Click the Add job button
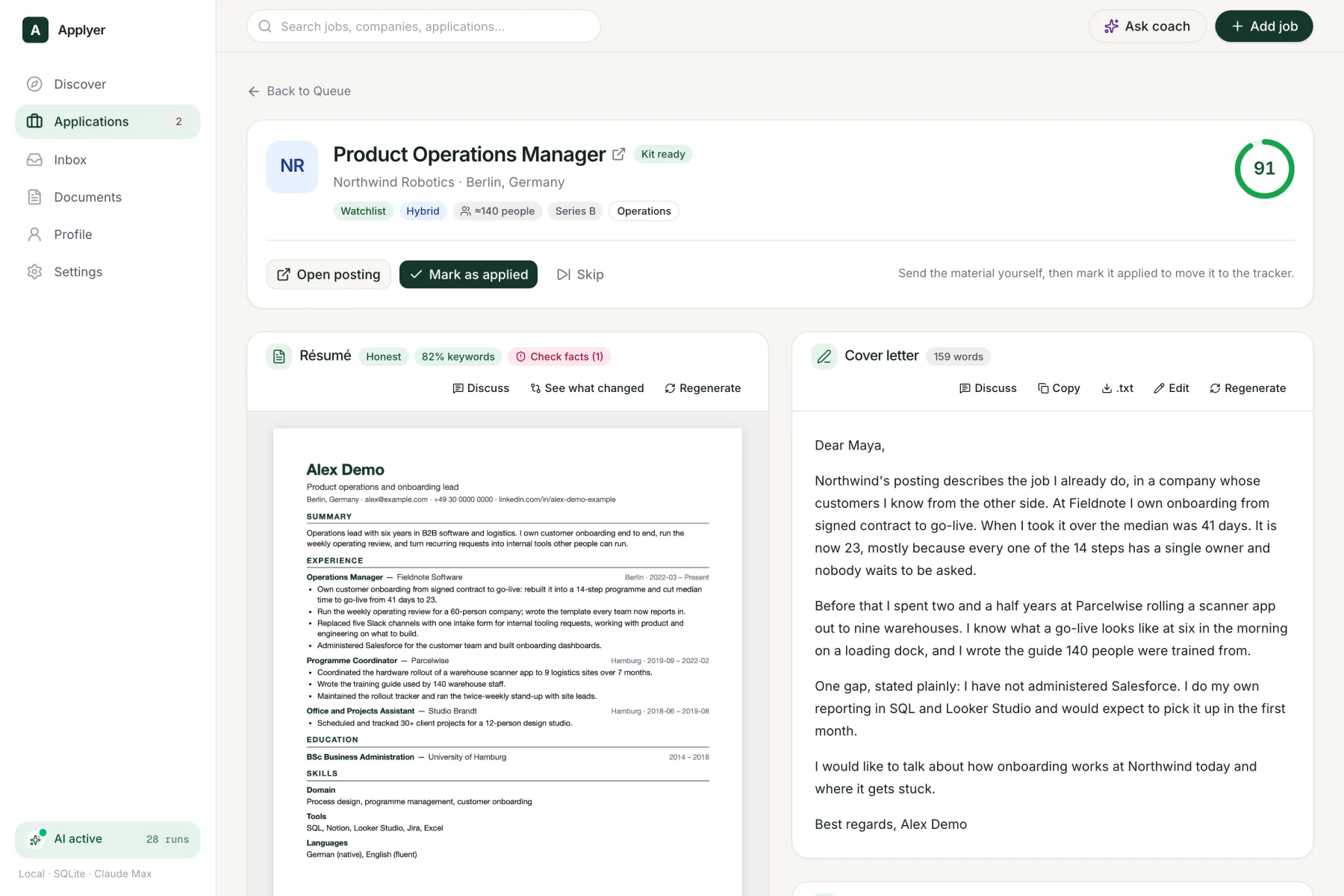 (x=1263, y=26)
